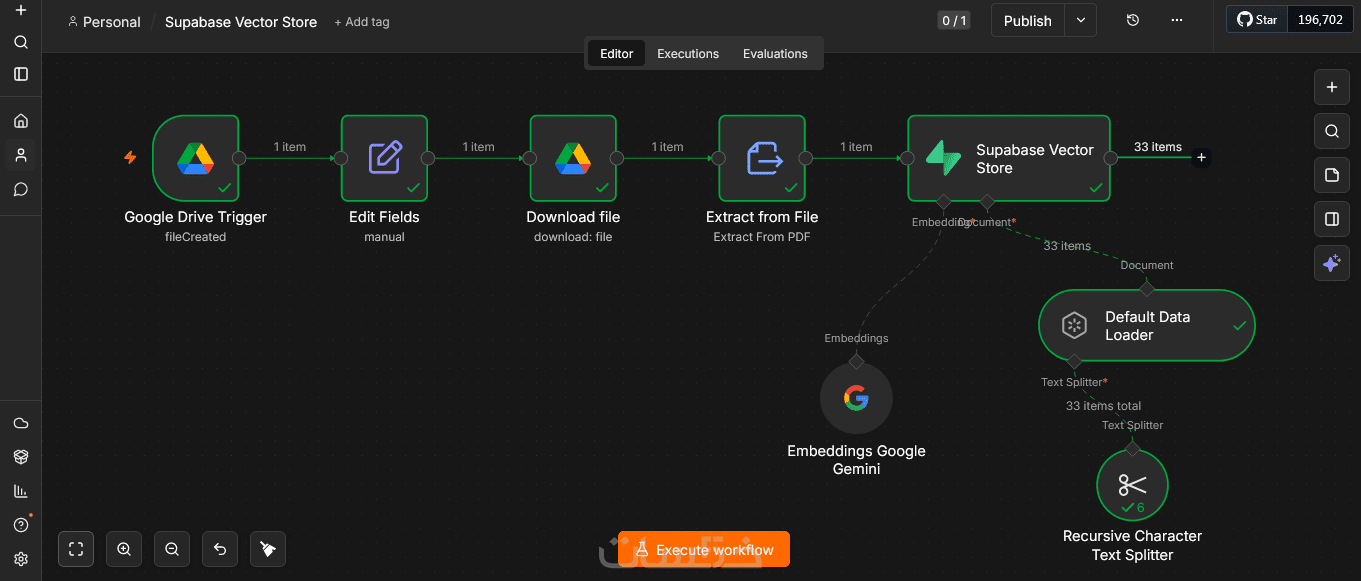Open the Recursive Character Text Splitter node
This screenshot has width=1361, height=581.
click(1132, 485)
